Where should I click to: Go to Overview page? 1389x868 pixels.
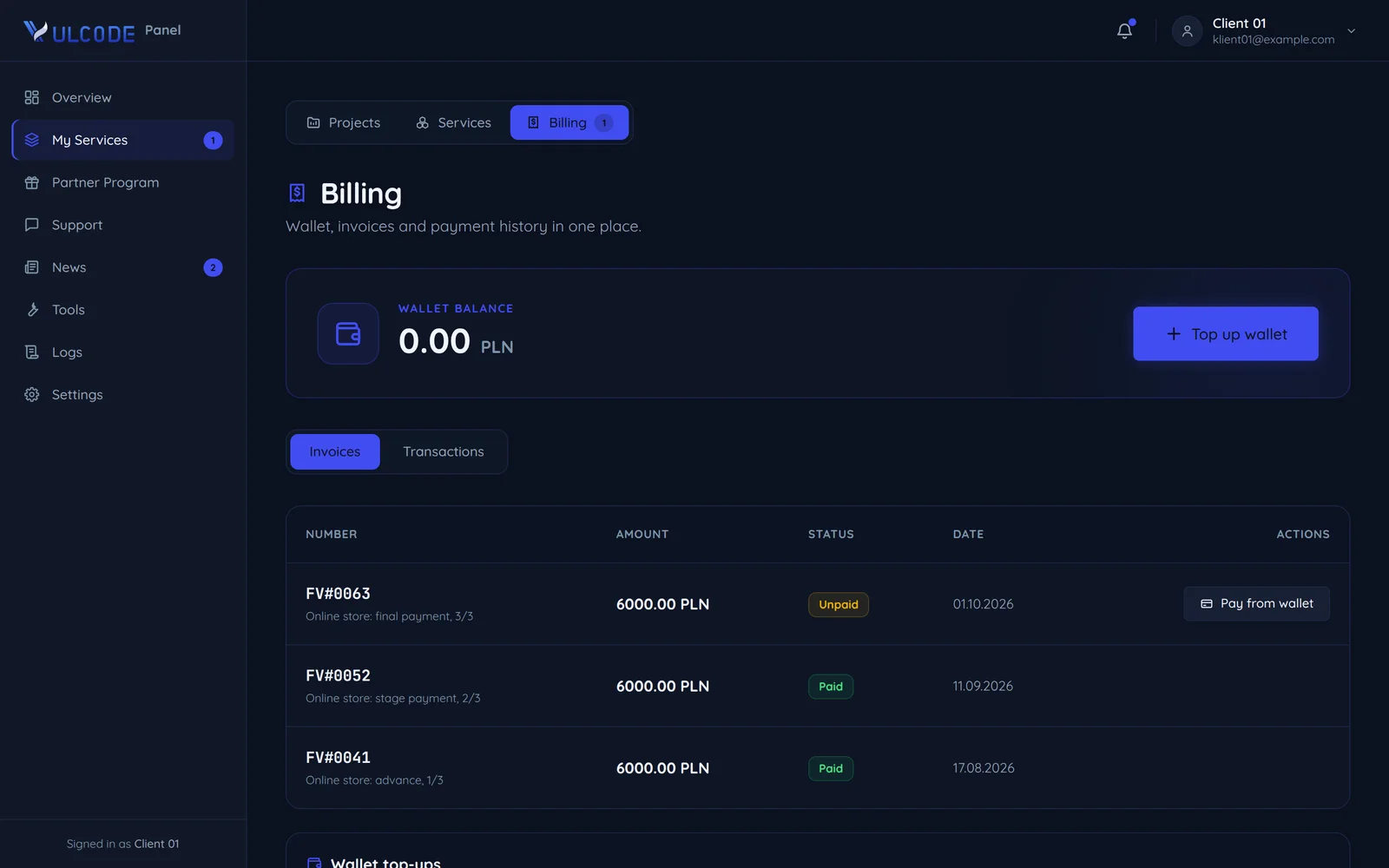(123, 97)
